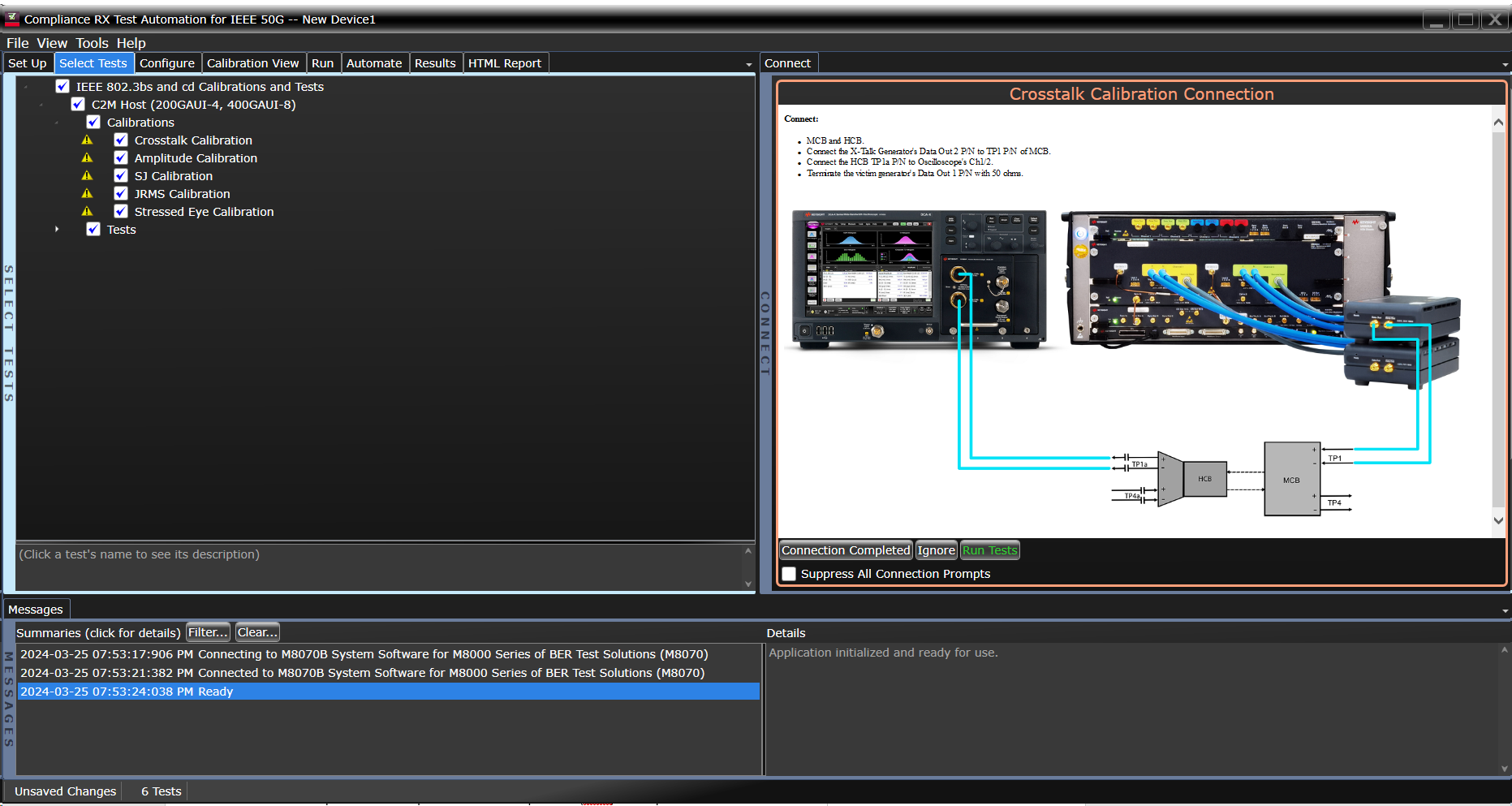
Task: Enable Suppress All Connection Prompts
Action: [789, 574]
